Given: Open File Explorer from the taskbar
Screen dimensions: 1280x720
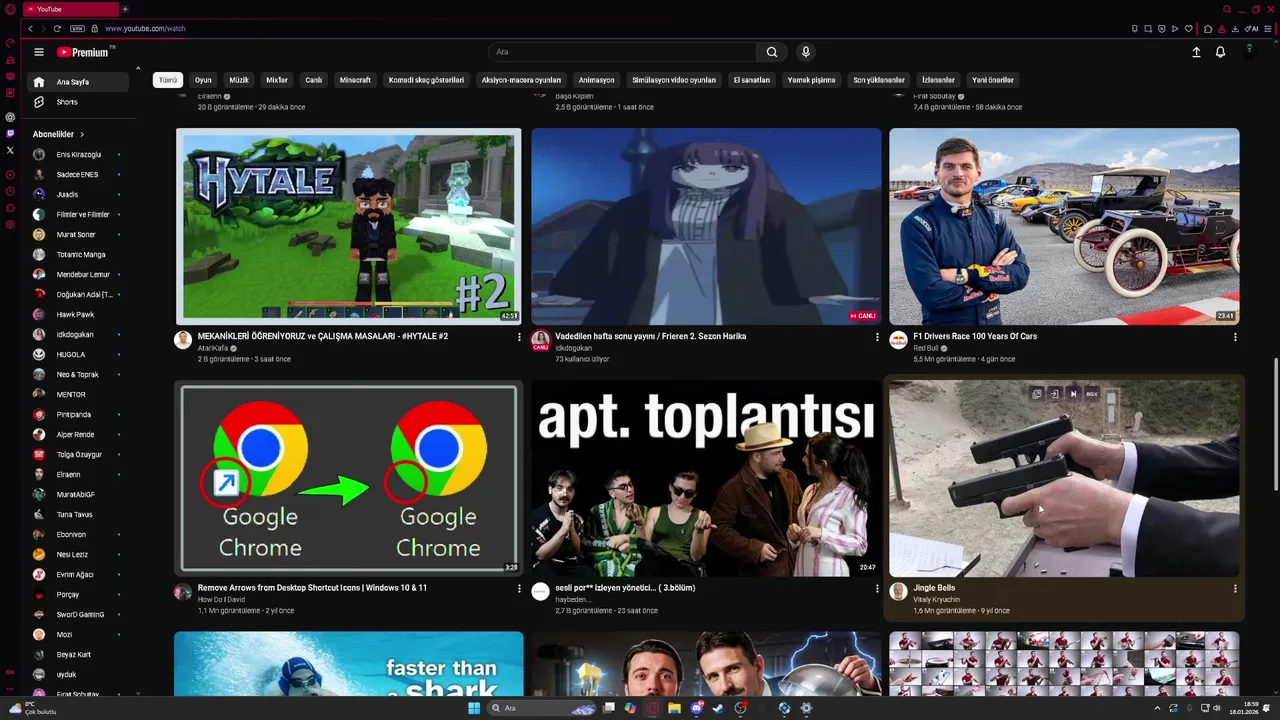Looking at the screenshot, I should point(674,708).
